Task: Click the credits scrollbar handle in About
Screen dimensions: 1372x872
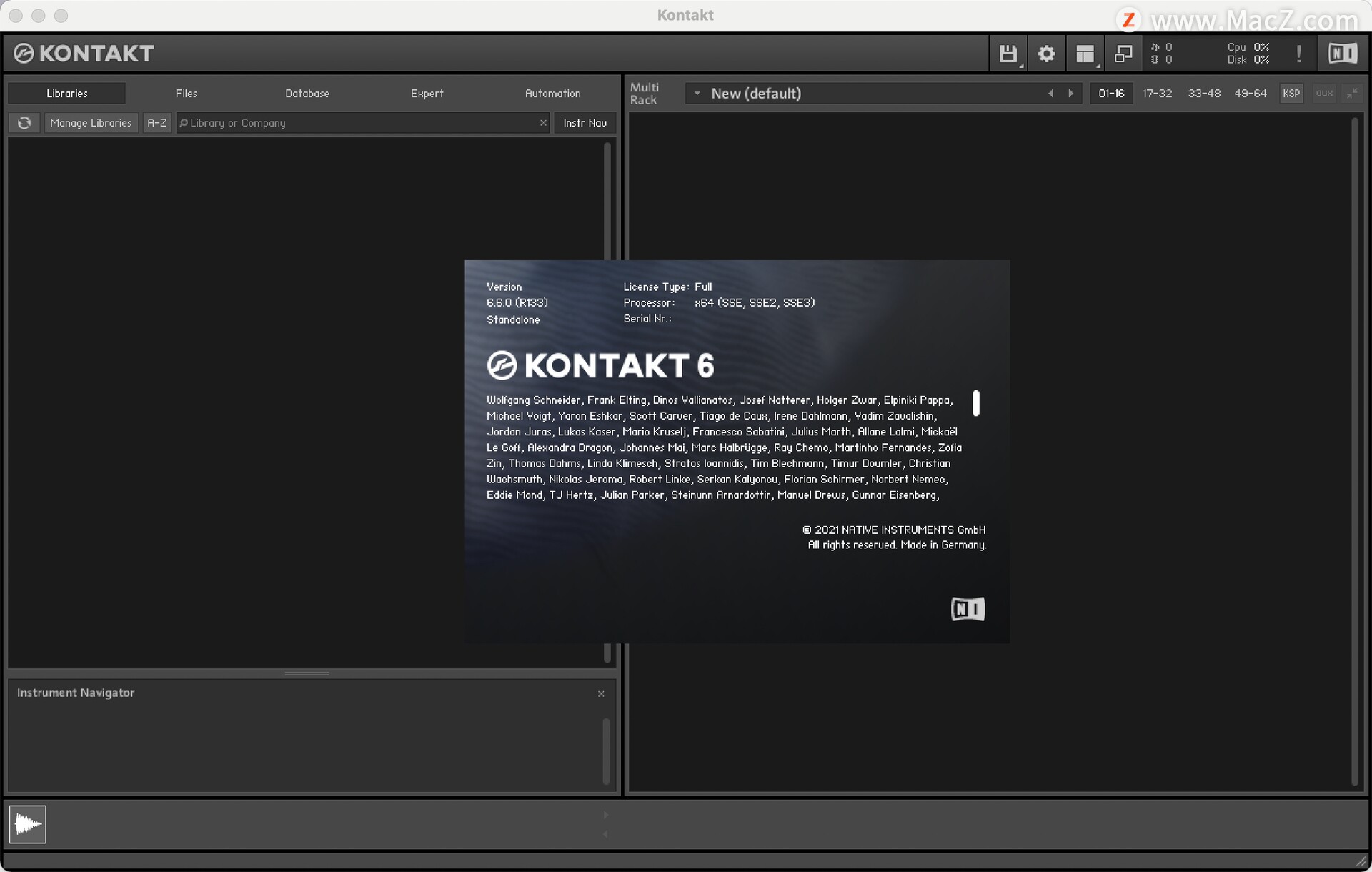Action: [x=976, y=403]
